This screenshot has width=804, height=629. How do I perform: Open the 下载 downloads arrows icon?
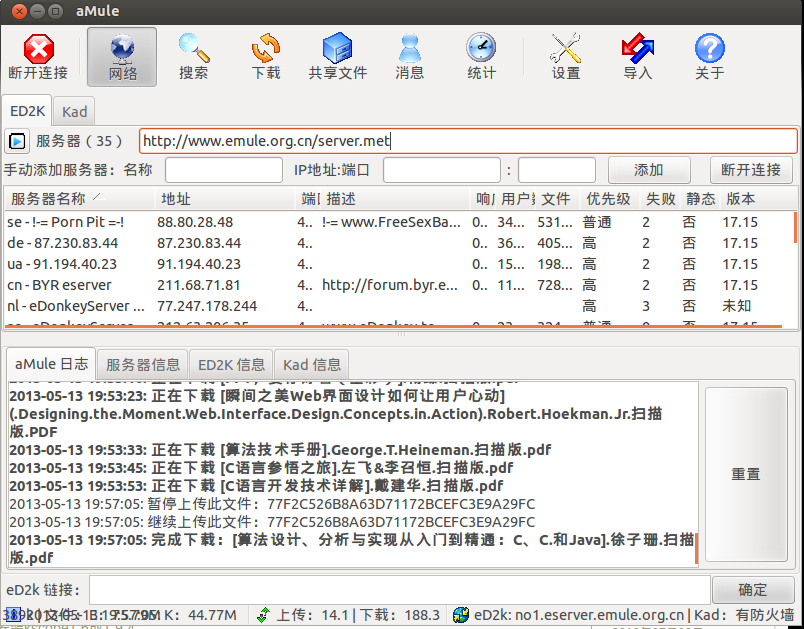266,48
